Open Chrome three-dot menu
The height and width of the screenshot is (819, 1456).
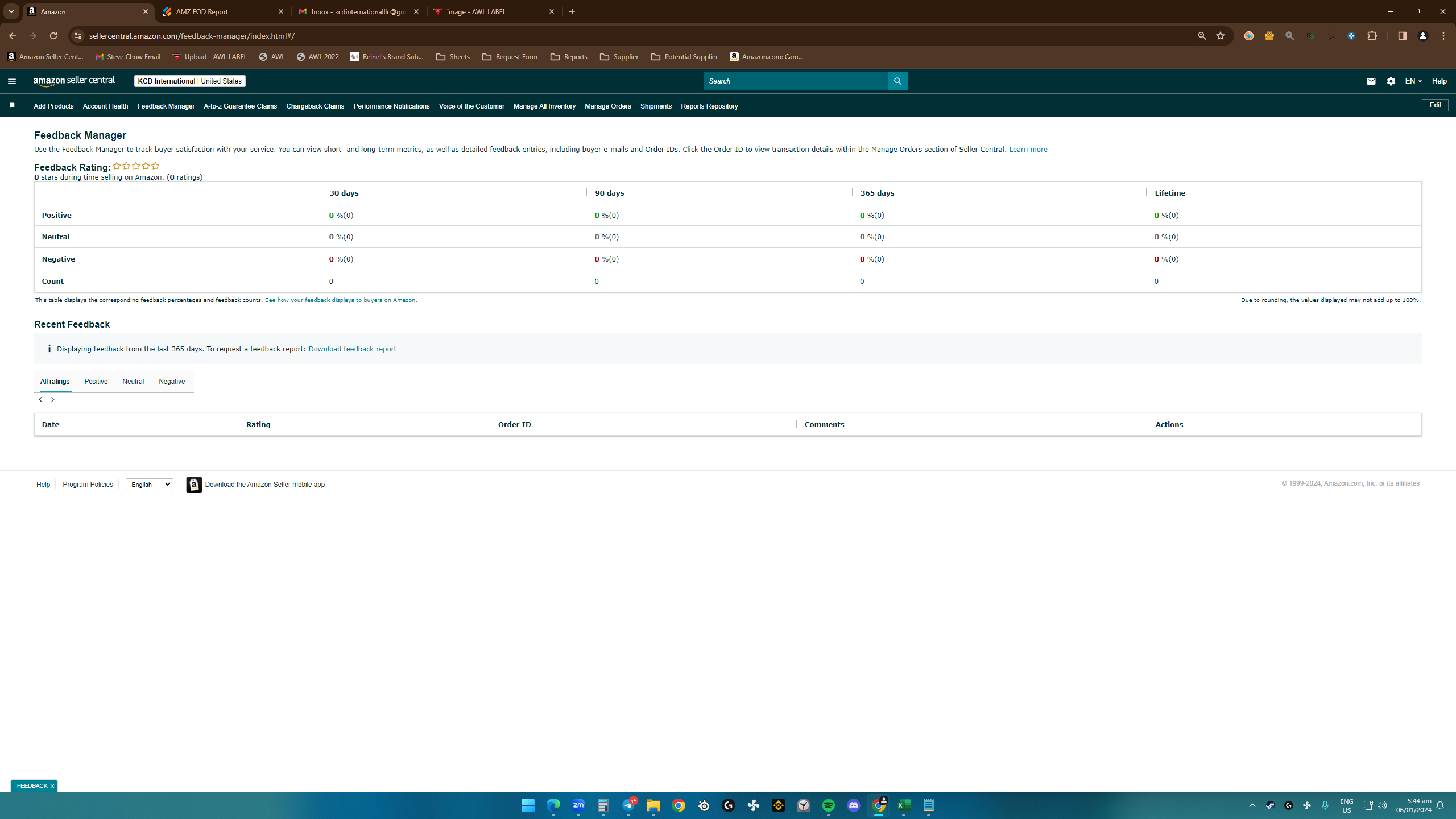pos(1443,36)
